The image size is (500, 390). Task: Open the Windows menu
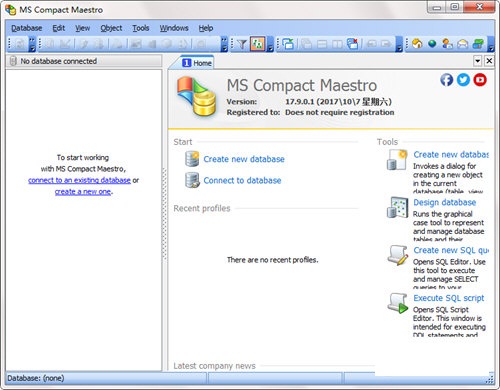tap(174, 28)
